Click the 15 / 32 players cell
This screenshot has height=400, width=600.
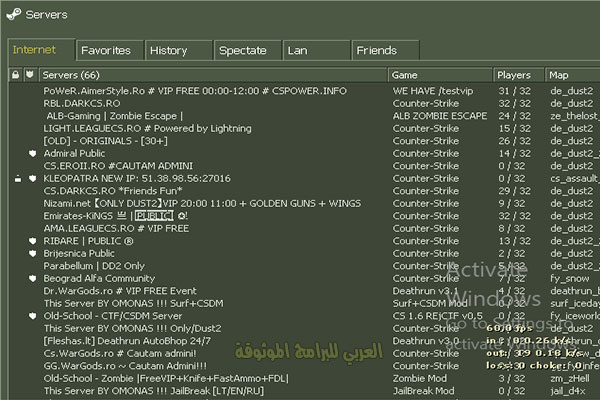(515, 129)
